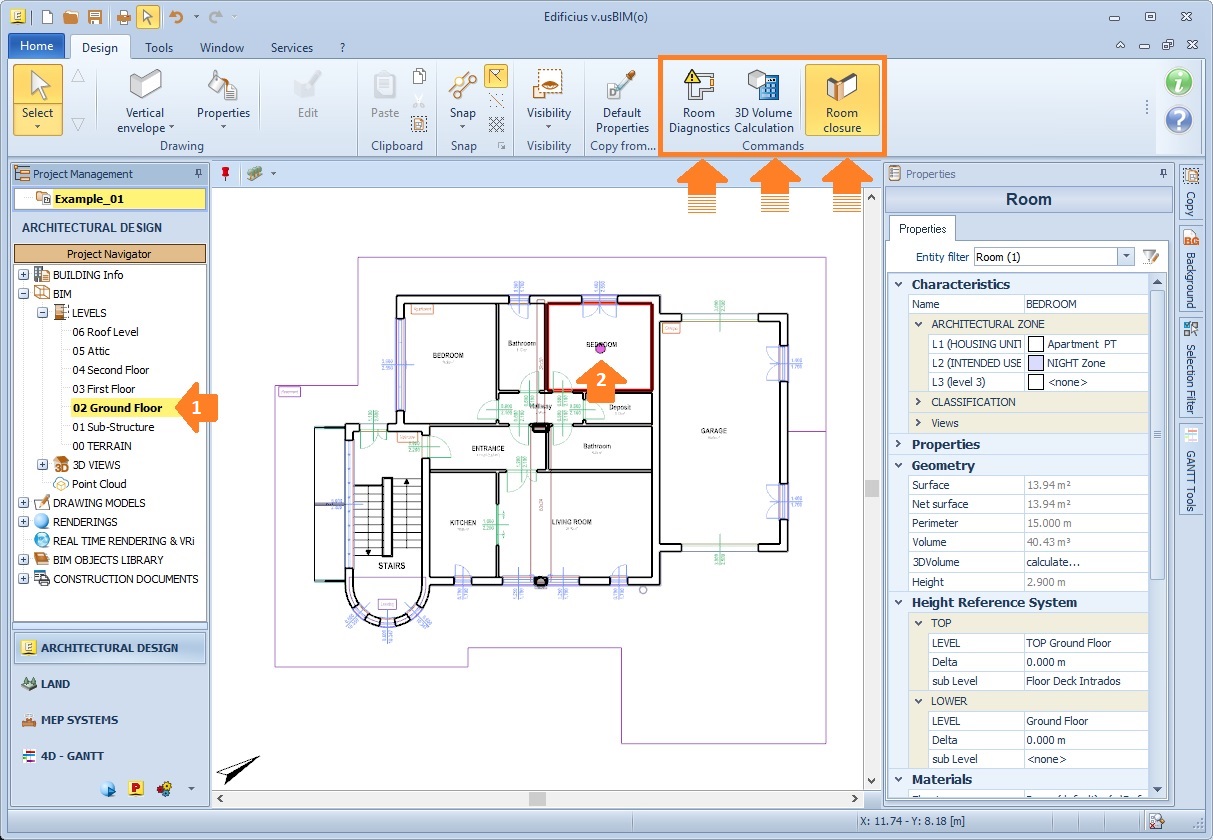The width and height of the screenshot is (1213, 840).
Task: Open the Home menu tab
Action: [37, 46]
